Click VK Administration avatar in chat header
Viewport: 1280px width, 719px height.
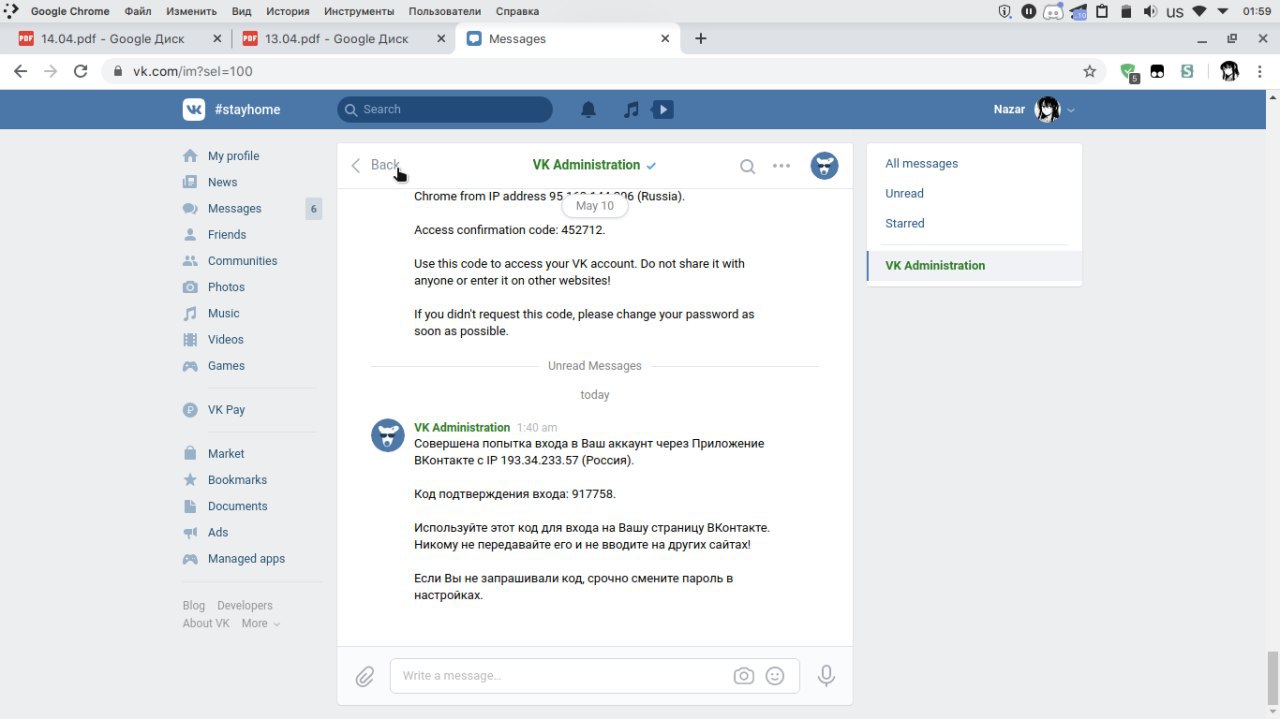[x=824, y=166]
